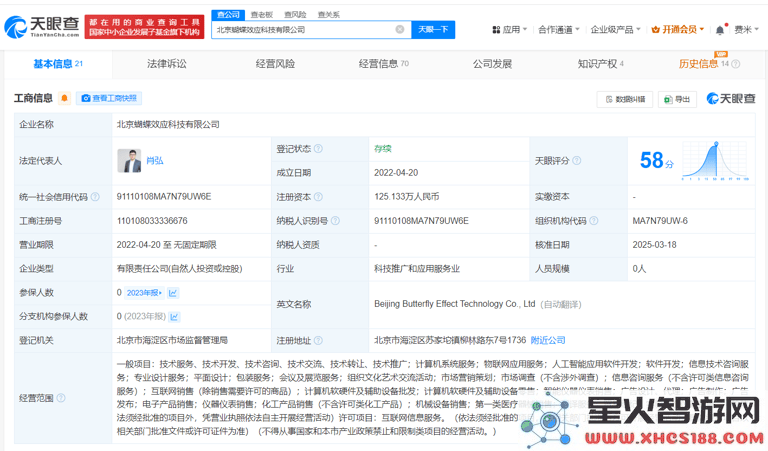Open help icon next to 注册资本

coord(318,197)
